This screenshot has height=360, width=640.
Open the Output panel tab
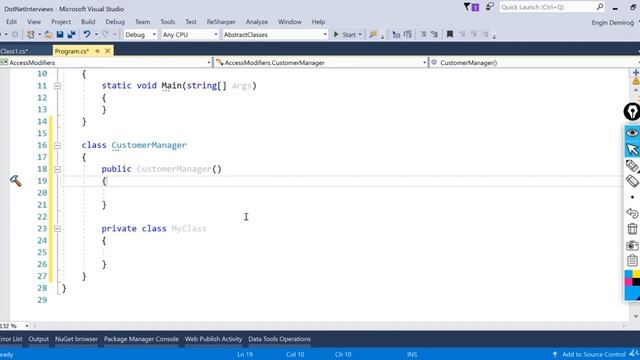click(x=38, y=339)
